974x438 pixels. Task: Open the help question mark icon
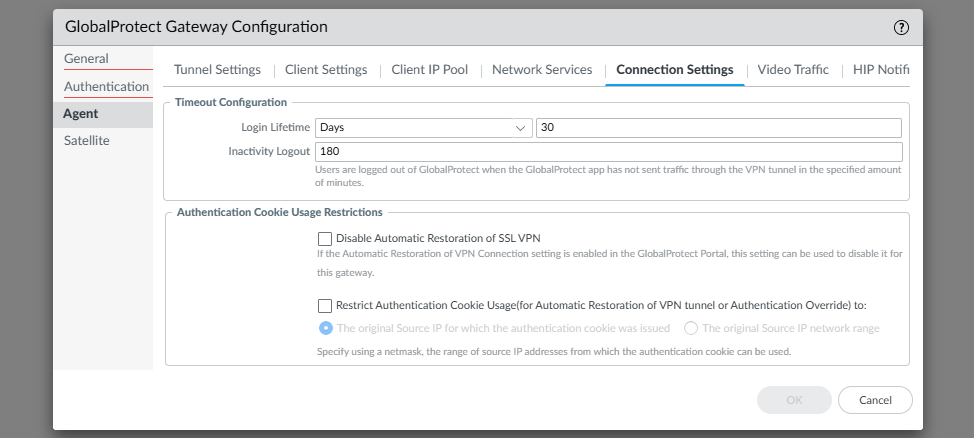[901, 27]
